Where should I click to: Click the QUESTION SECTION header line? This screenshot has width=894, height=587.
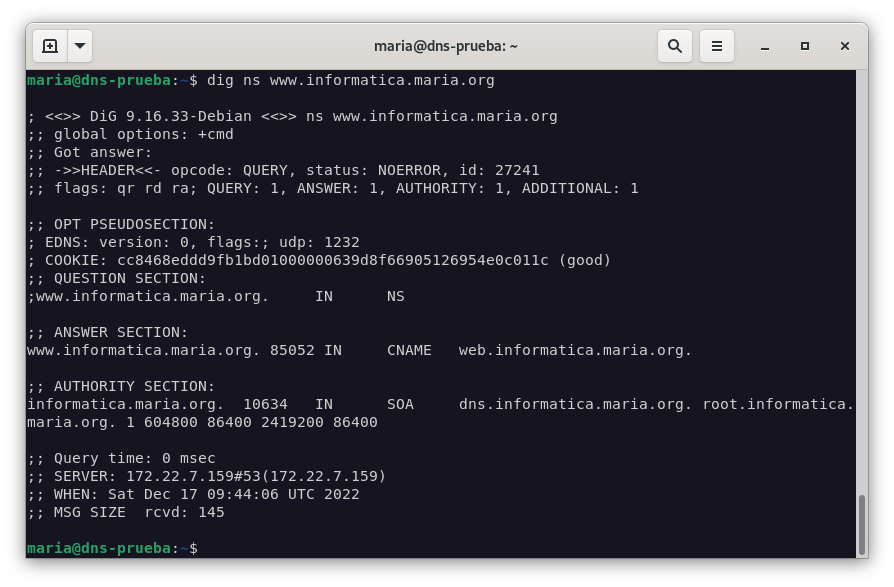coord(117,278)
